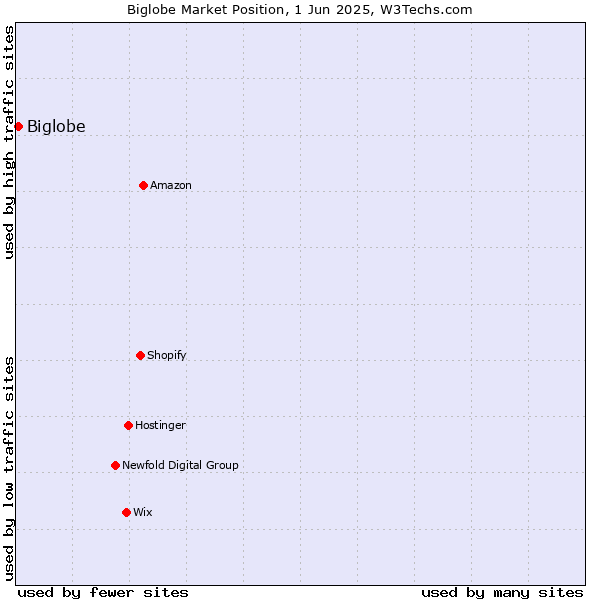Click the chart title Biglobe Market Position
The height and width of the screenshot is (600, 600).
click(300, 10)
